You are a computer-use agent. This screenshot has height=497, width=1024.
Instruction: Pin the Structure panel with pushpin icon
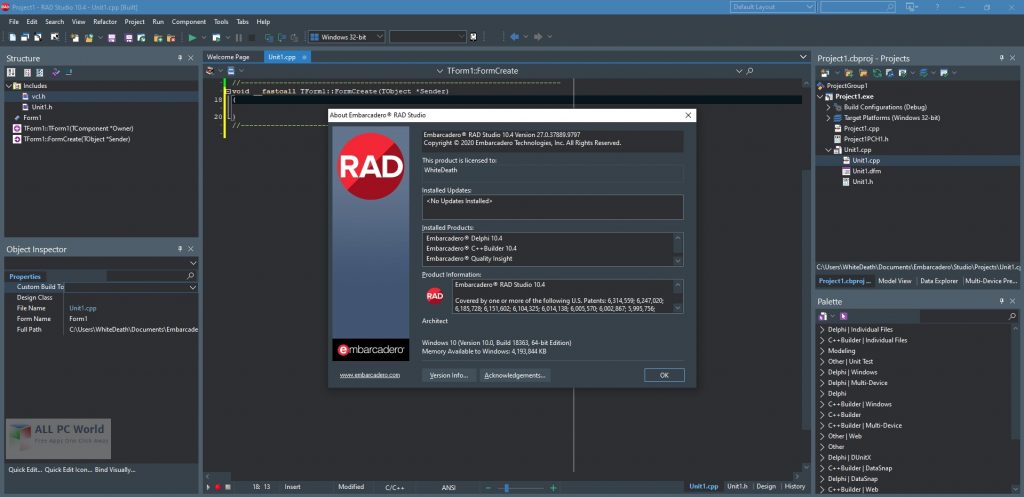pyautogui.click(x=180, y=58)
